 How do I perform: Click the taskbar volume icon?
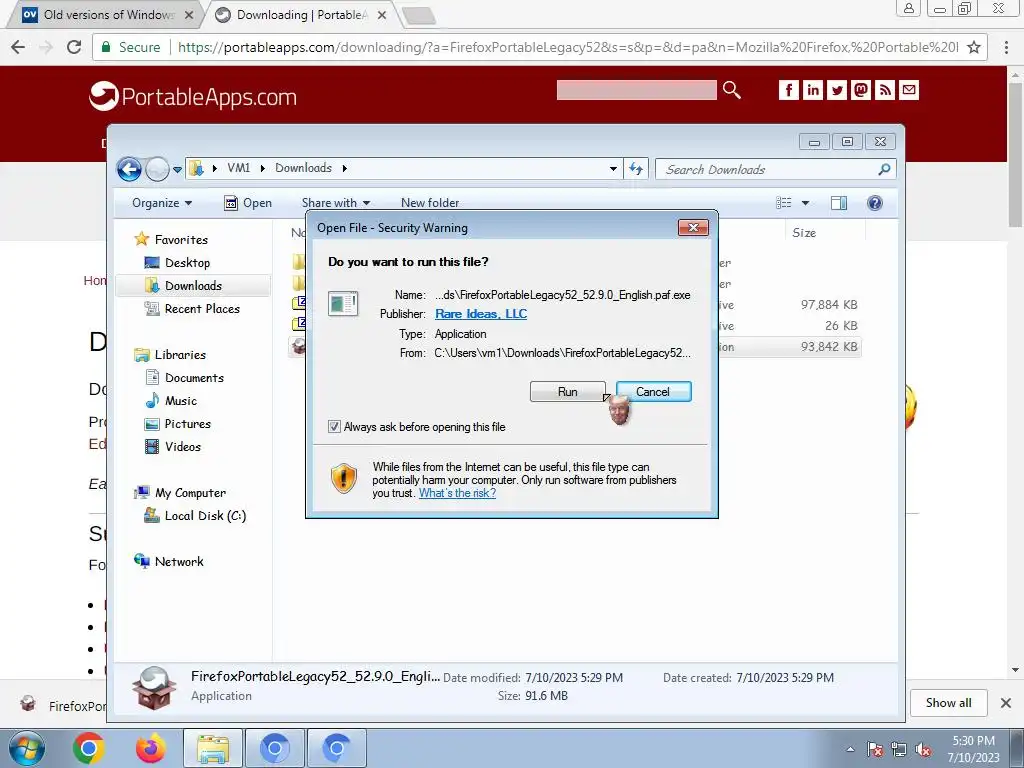pyautogui.click(x=923, y=750)
